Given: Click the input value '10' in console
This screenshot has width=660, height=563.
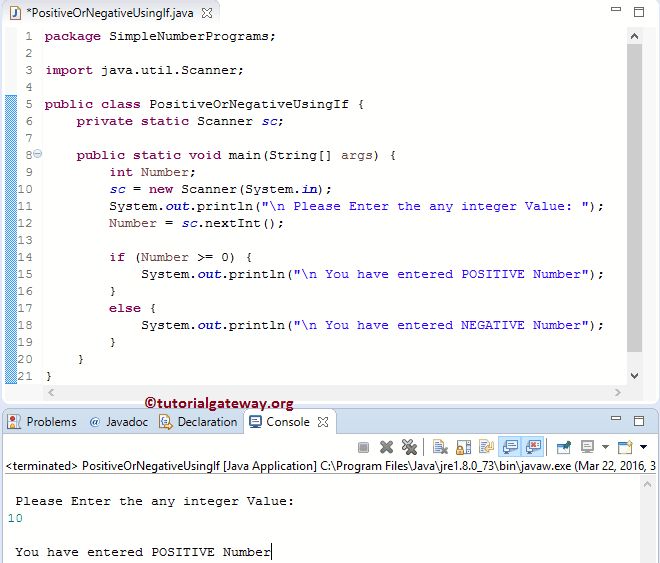Looking at the screenshot, I should 15,518.
